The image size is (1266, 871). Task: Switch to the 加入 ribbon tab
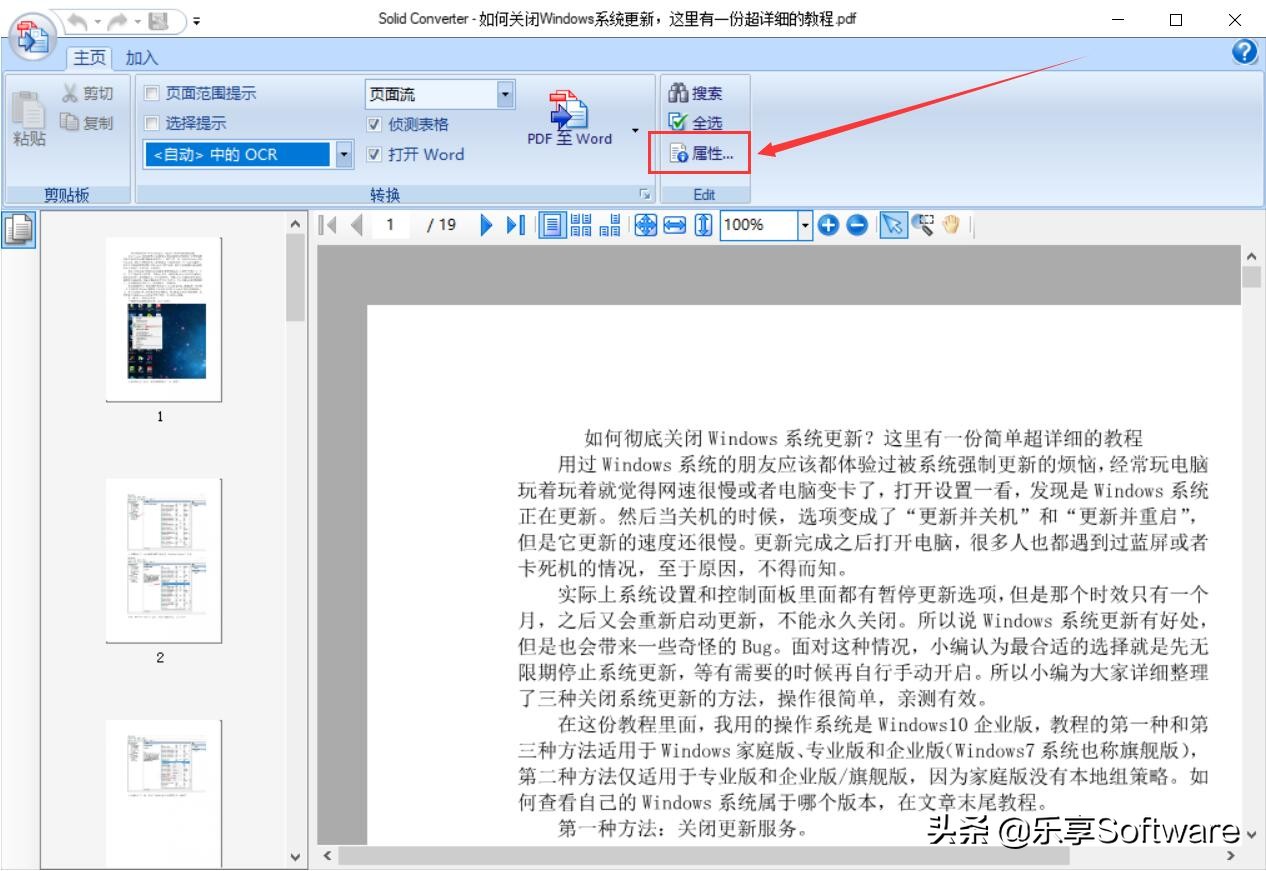click(x=141, y=59)
